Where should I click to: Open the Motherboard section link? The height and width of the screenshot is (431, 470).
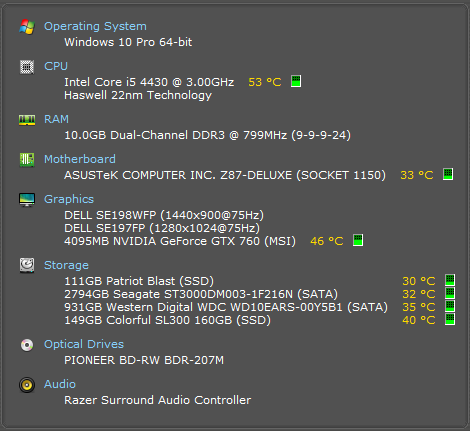coord(80,159)
